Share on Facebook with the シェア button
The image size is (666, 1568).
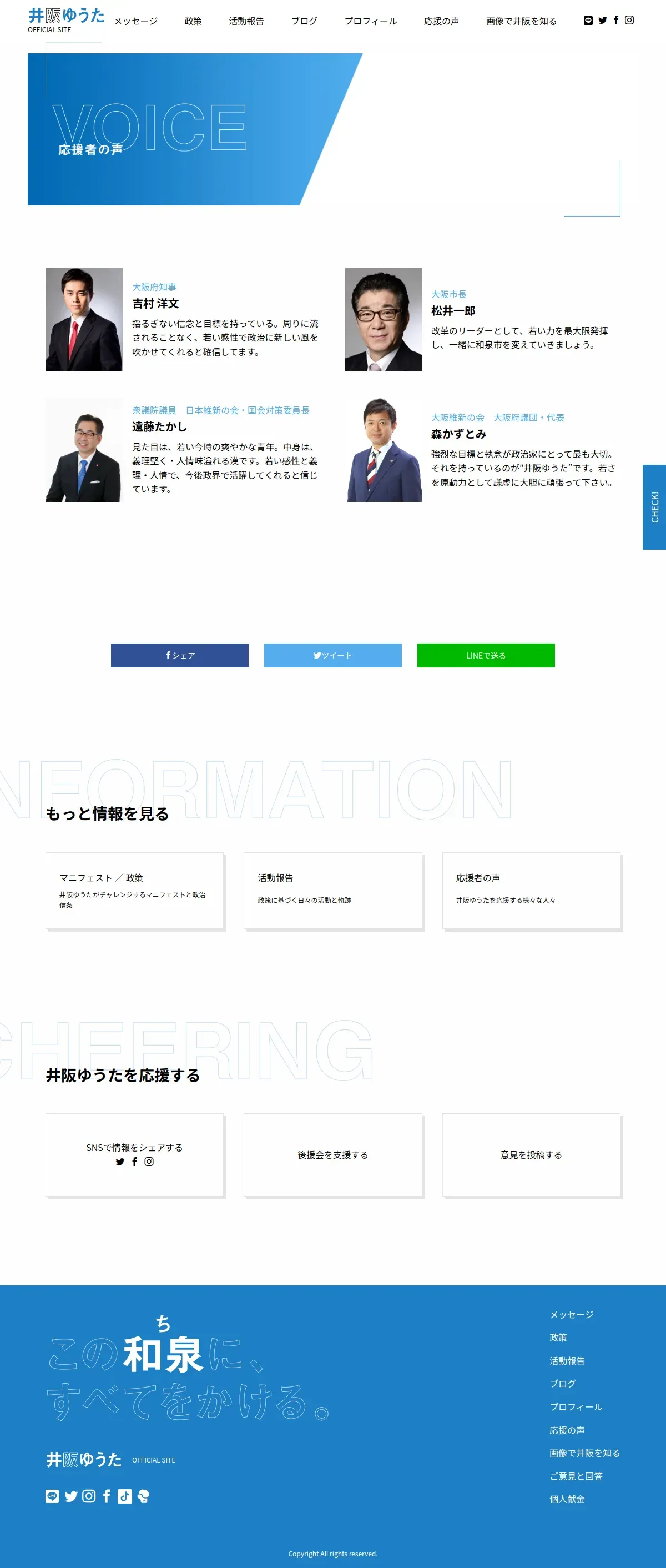click(179, 655)
